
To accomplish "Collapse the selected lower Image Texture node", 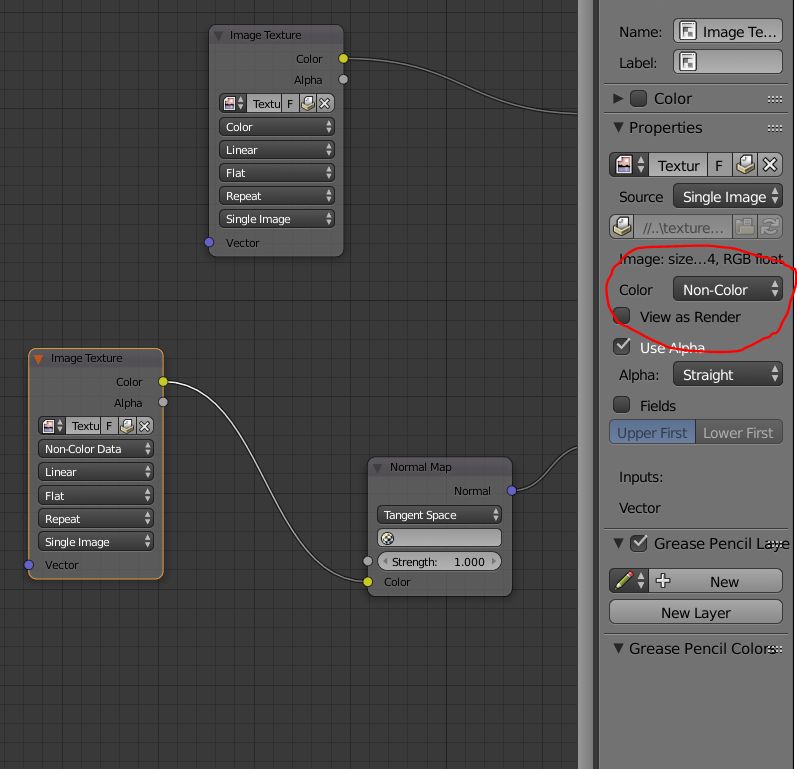I will [38, 359].
